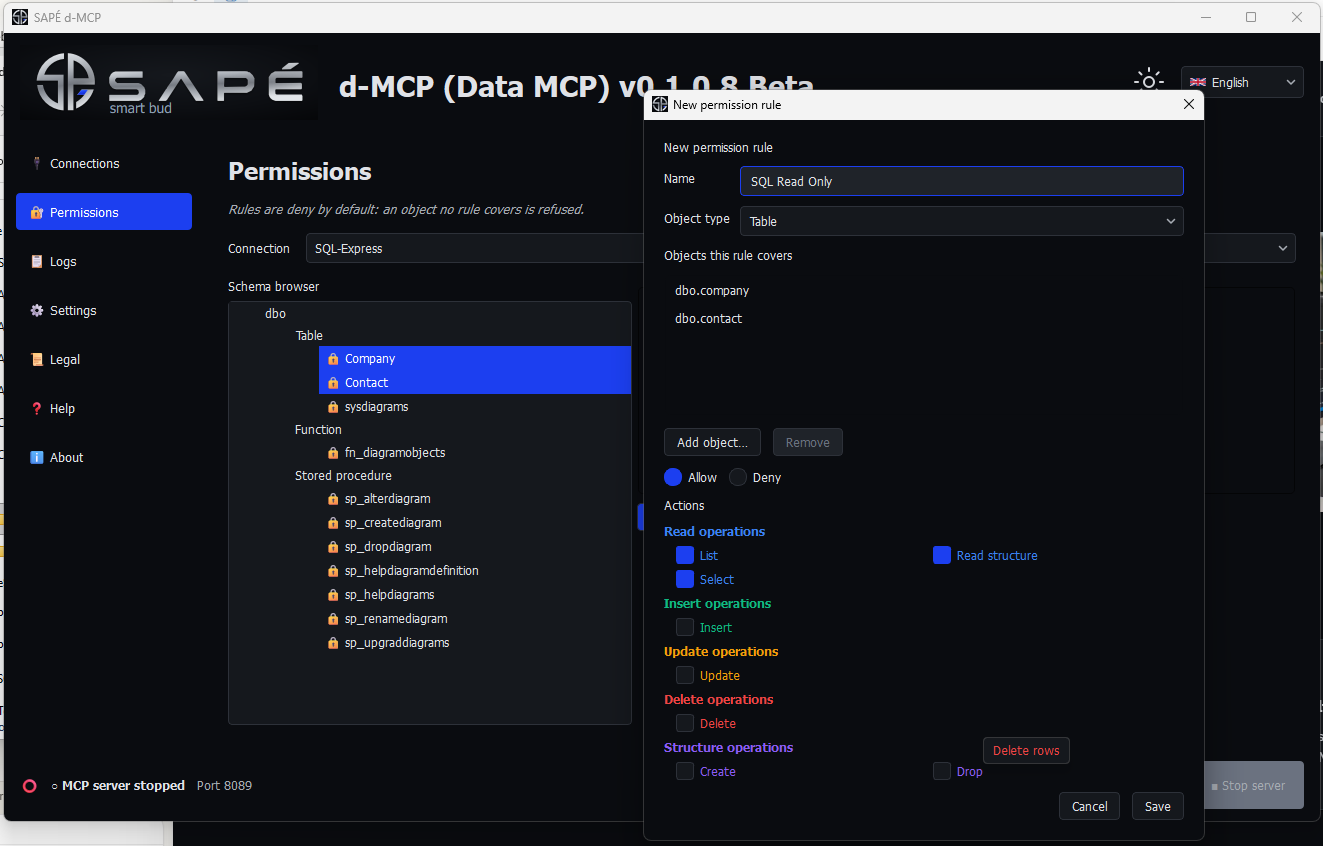Image resolution: width=1323 pixels, height=846 pixels.
Task: Click the SAPÉ d-MCP title bar app icon
Action: click(19, 17)
